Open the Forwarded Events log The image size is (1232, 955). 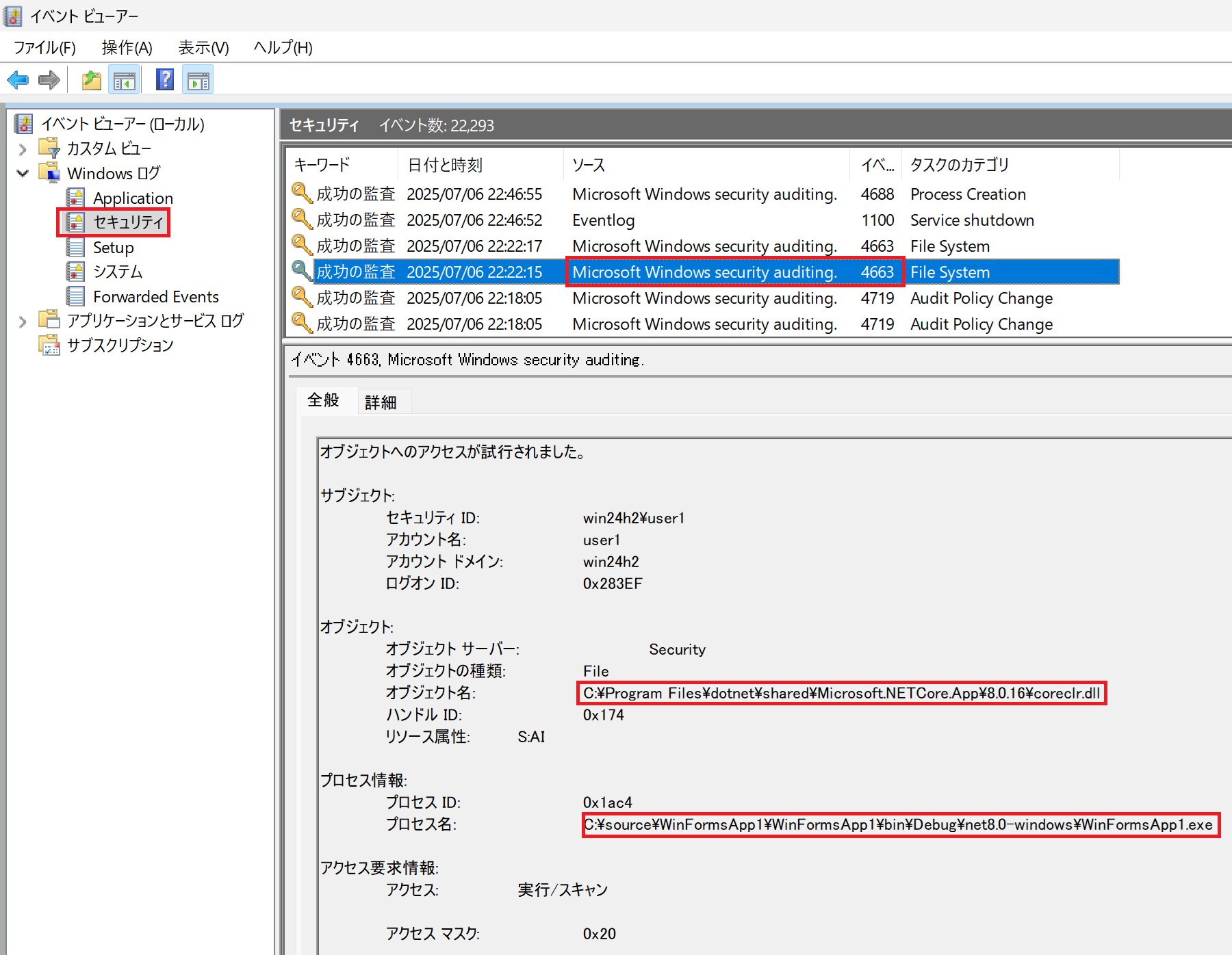click(x=156, y=296)
